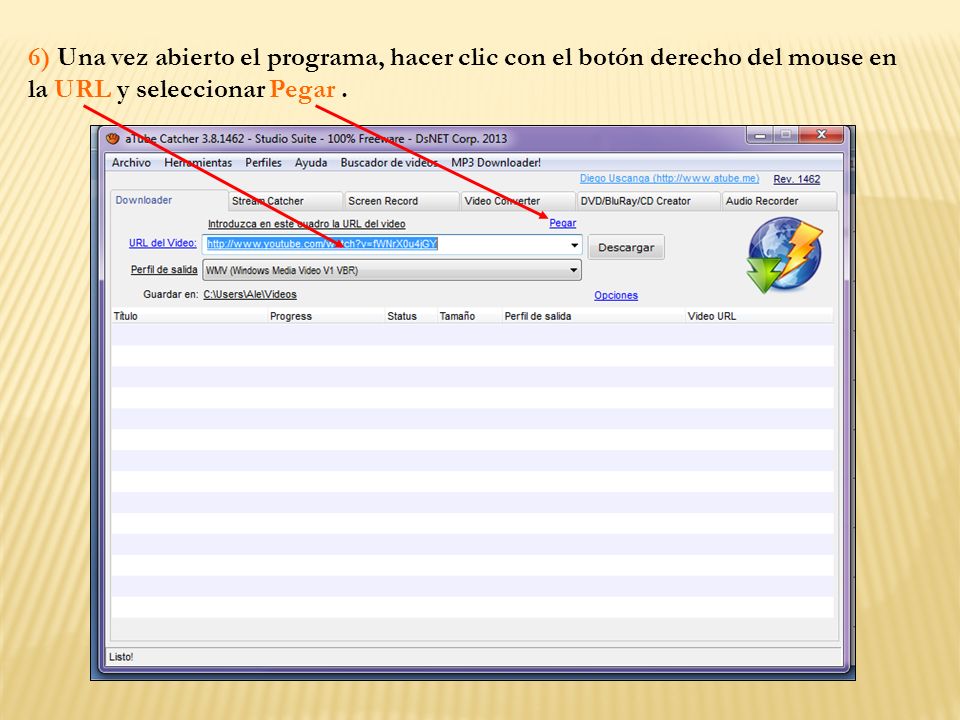Open the Perfiles menu
Screen dimensions: 960x720
click(263, 162)
